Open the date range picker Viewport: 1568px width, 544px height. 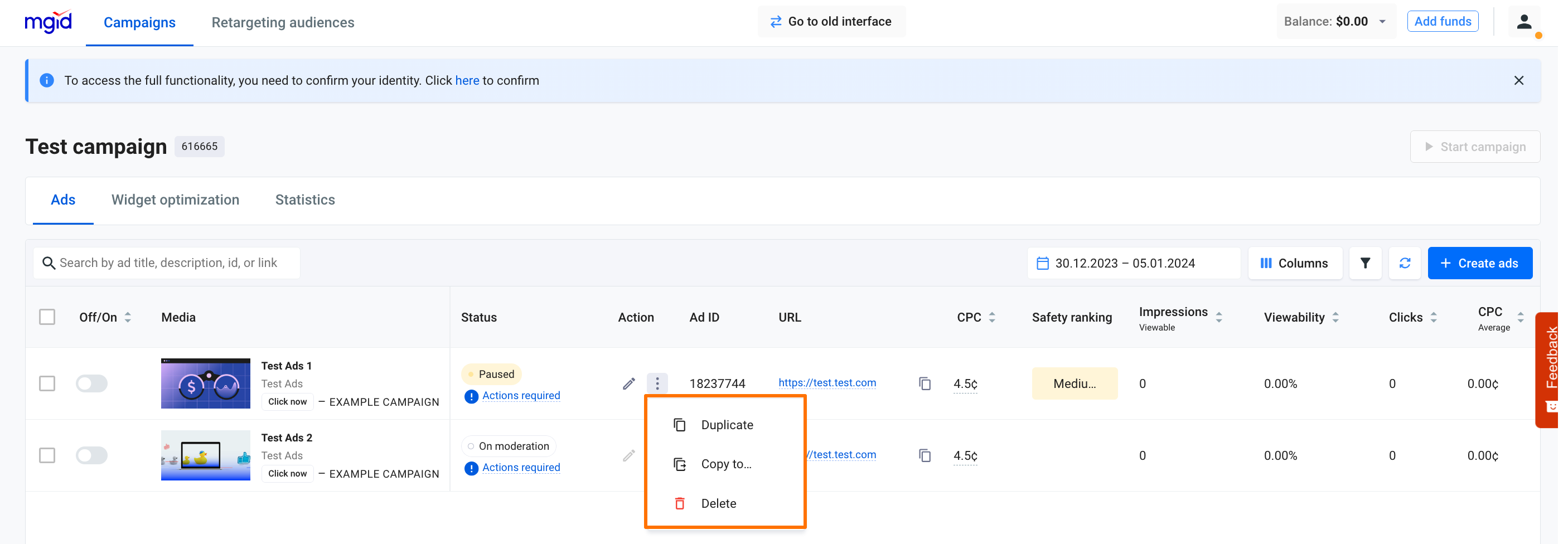(1133, 263)
